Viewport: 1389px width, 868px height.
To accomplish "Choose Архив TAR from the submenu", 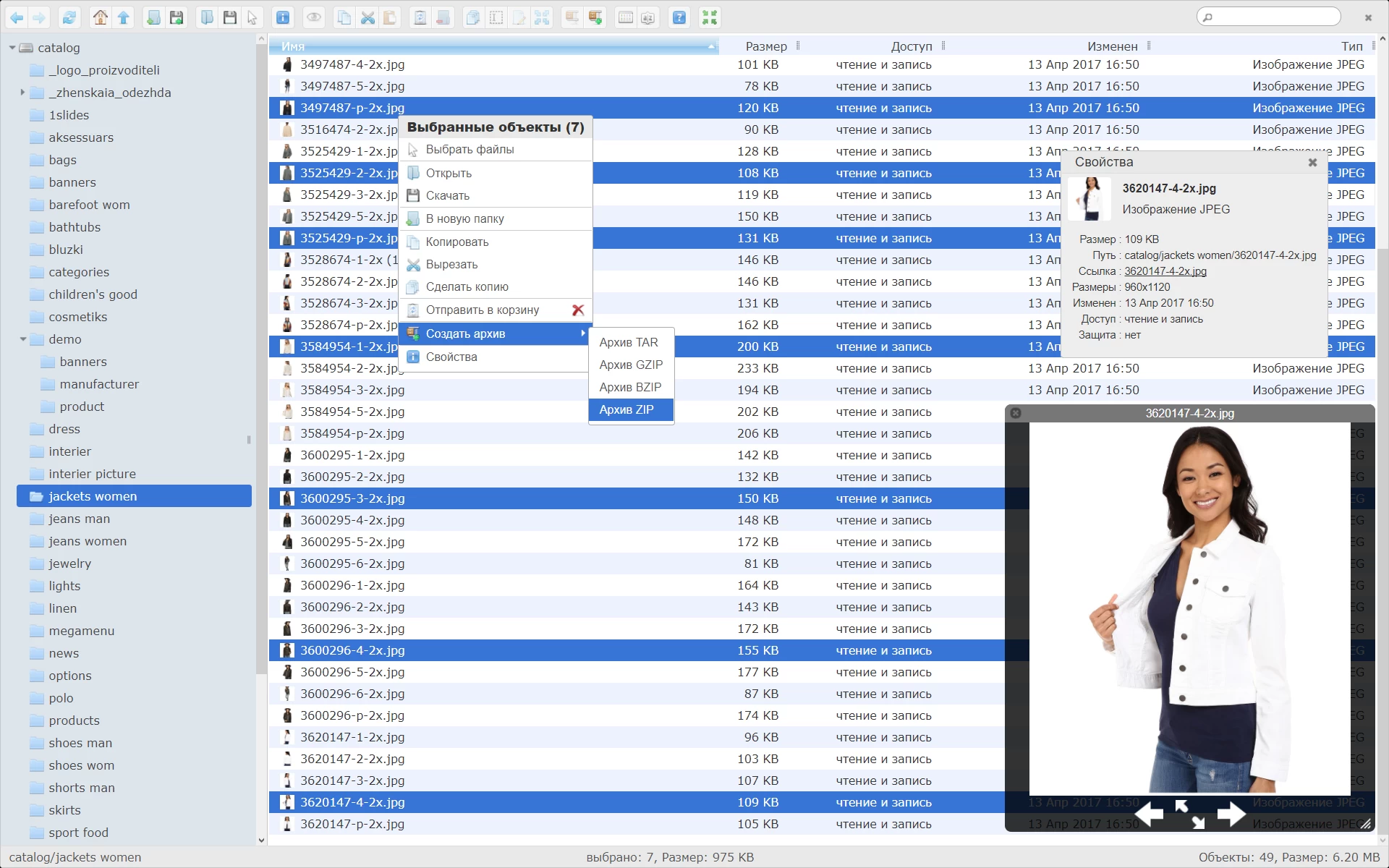I will click(631, 342).
